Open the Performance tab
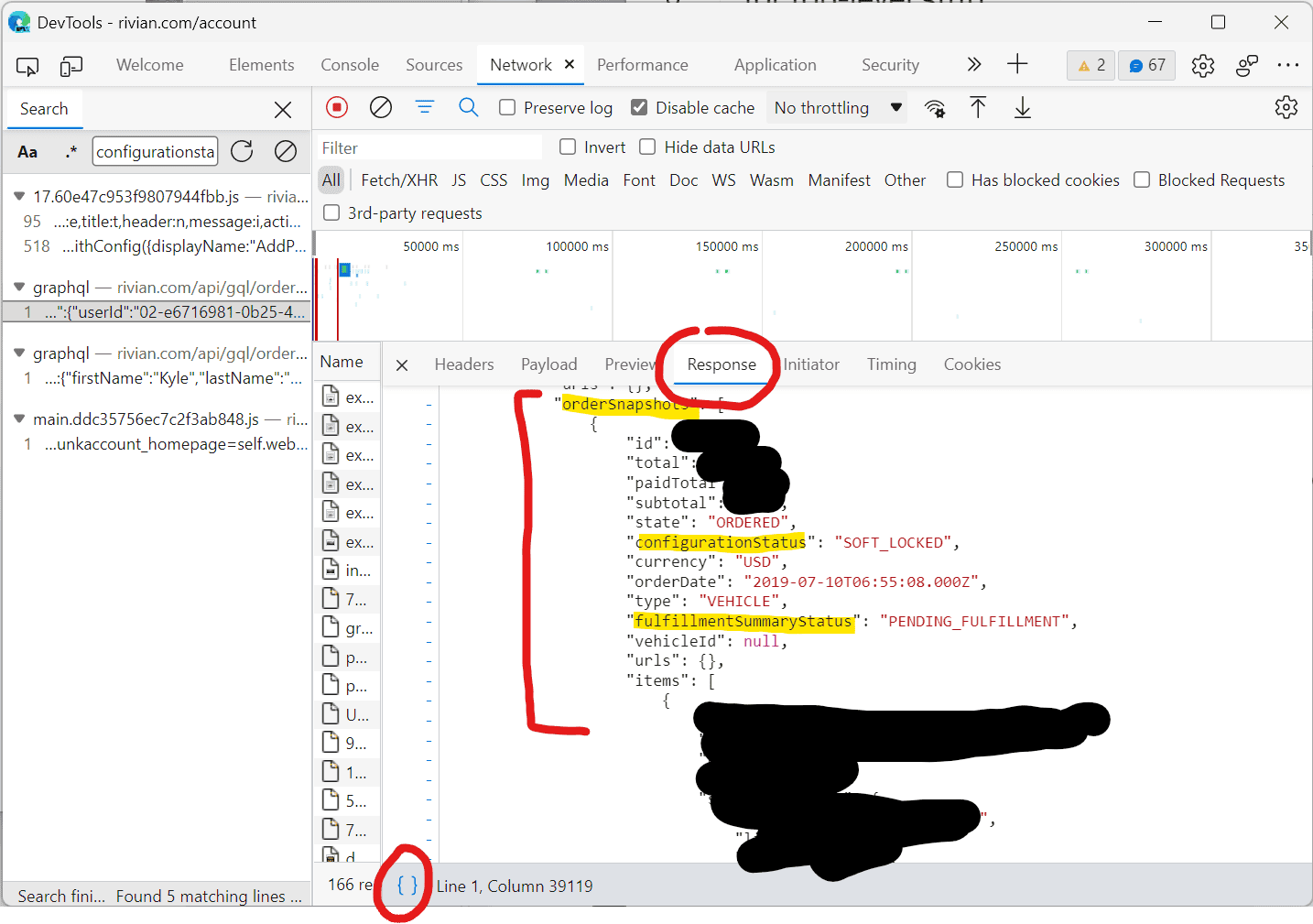 tap(643, 65)
